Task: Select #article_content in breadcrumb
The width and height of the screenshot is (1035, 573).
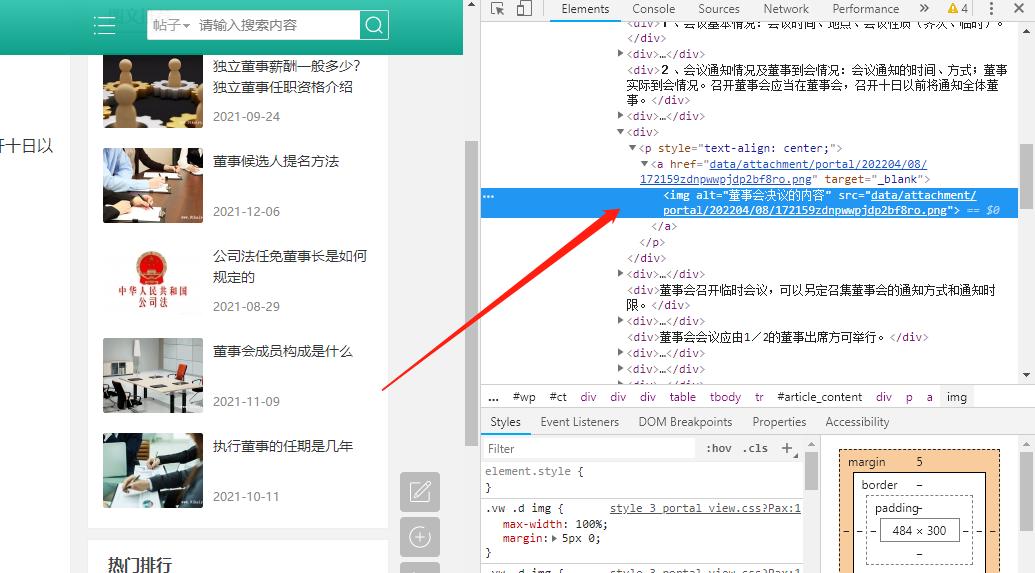Action: click(819, 397)
